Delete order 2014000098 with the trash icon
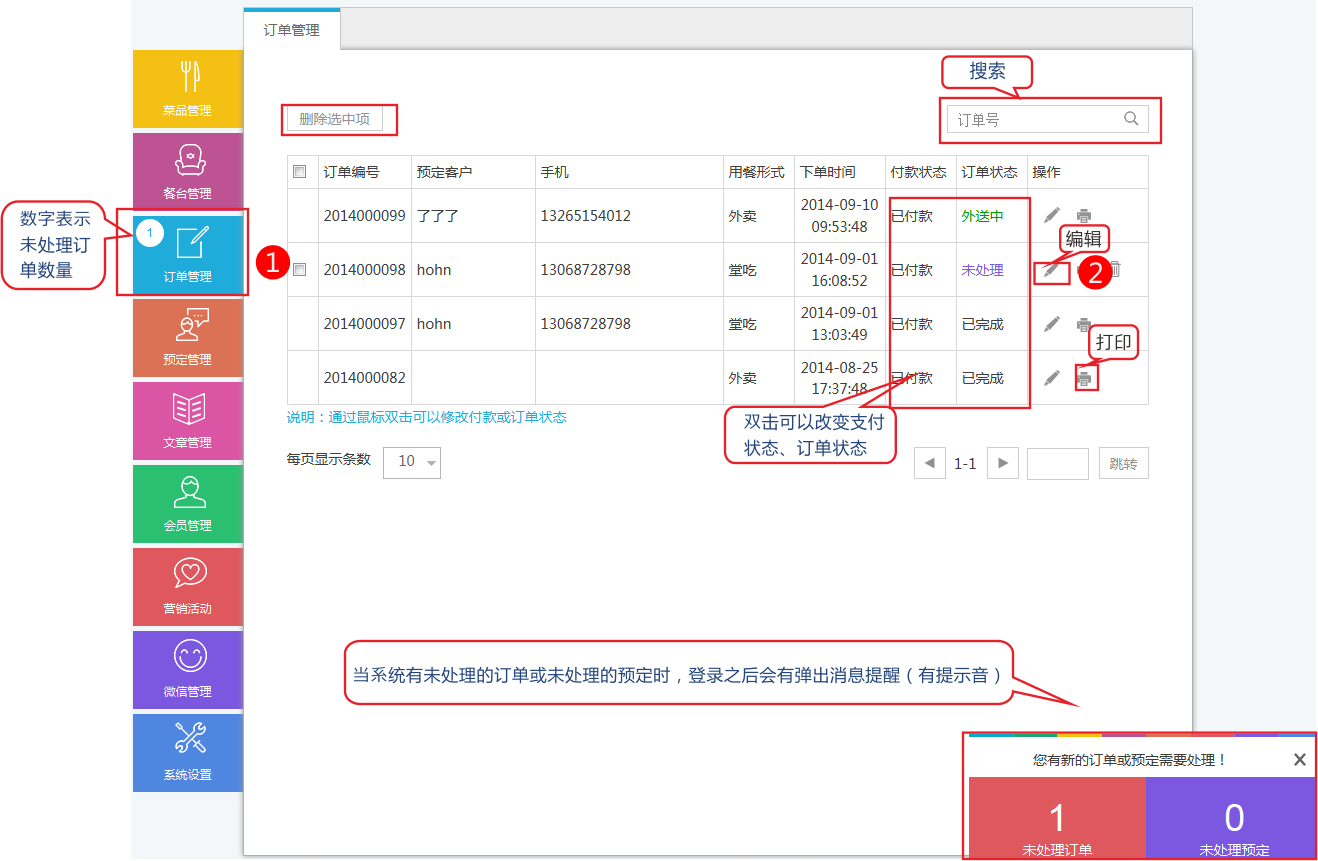Image resolution: width=1318 pixels, height=861 pixels. (x=1115, y=269)
